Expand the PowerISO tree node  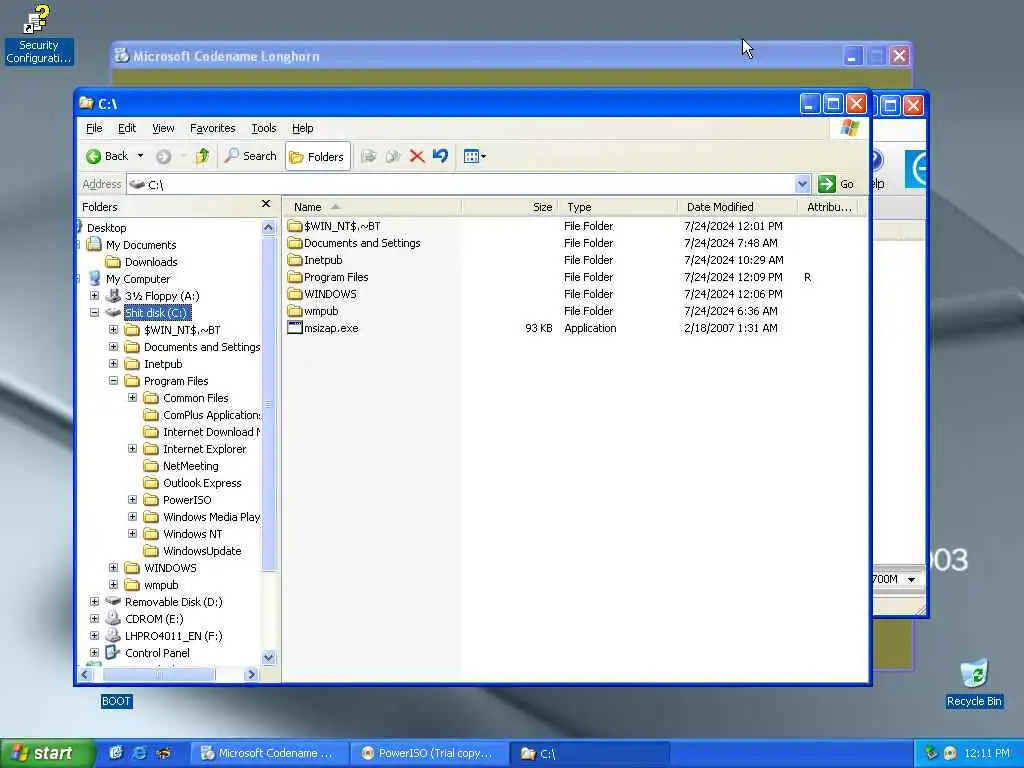133,500
